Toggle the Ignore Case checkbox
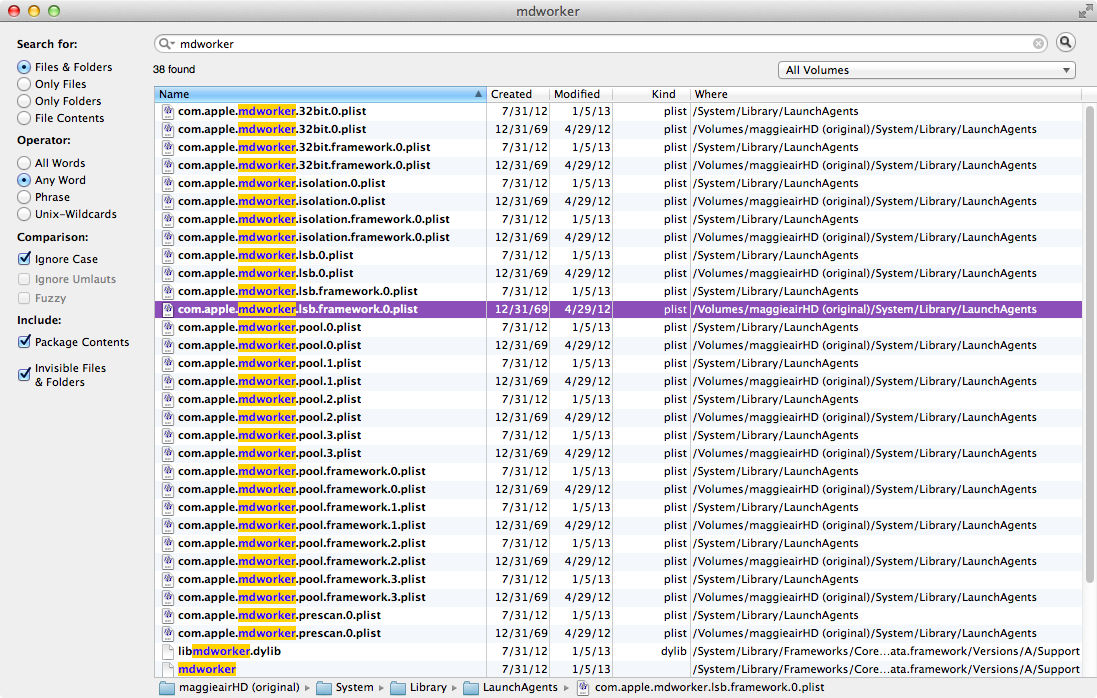The width and height of the screenshot is (1097, 698). (24, 259)
